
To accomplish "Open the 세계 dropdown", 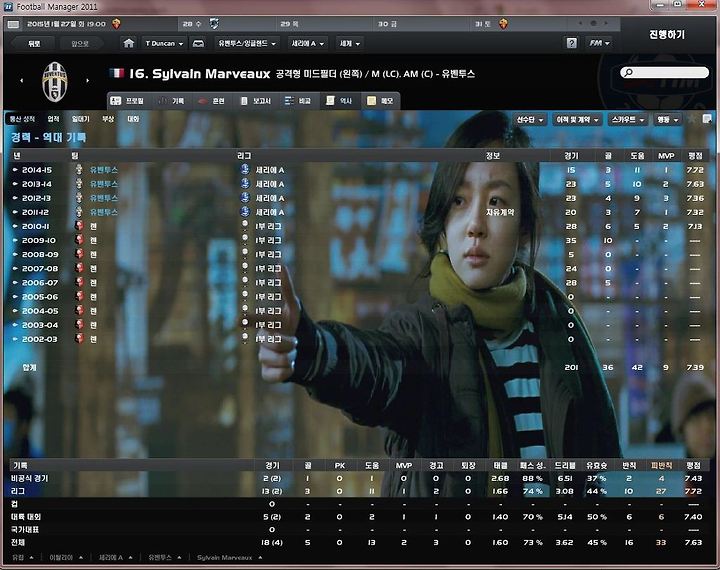I will click(349, 43).
